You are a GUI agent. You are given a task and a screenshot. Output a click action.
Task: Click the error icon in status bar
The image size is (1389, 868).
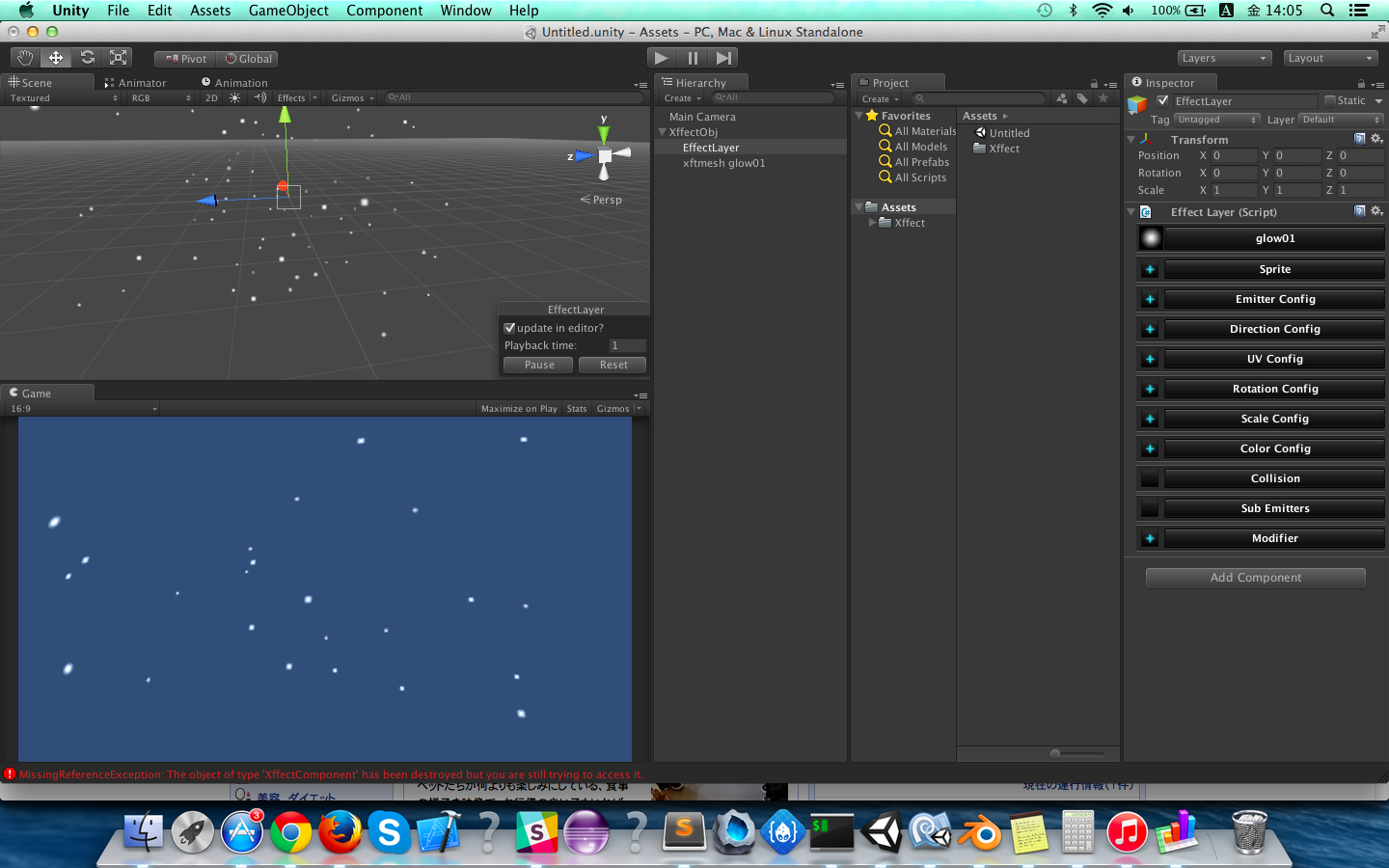(x=10, y=773)
